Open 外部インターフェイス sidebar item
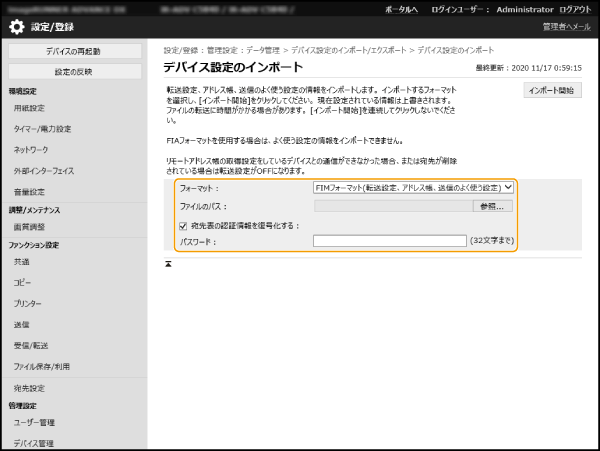This screenshot has height=451, width=600. tap(43, 170)
